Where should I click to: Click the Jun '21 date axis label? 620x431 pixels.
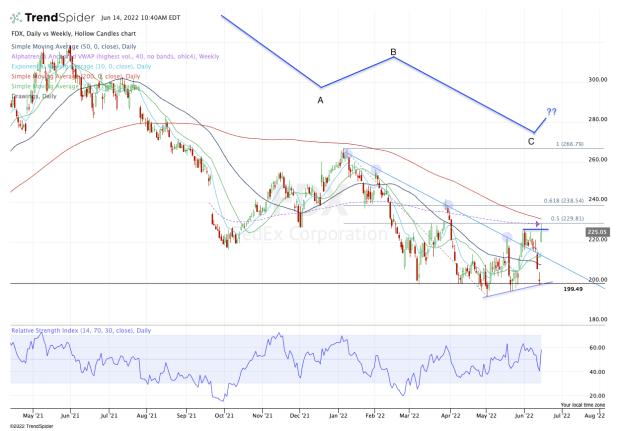tap(70, 416)
